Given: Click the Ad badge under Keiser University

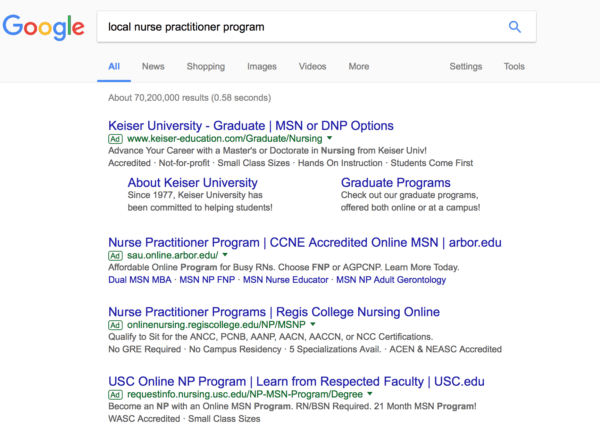Looking at the screenshot, I should (x=115, y=139).
